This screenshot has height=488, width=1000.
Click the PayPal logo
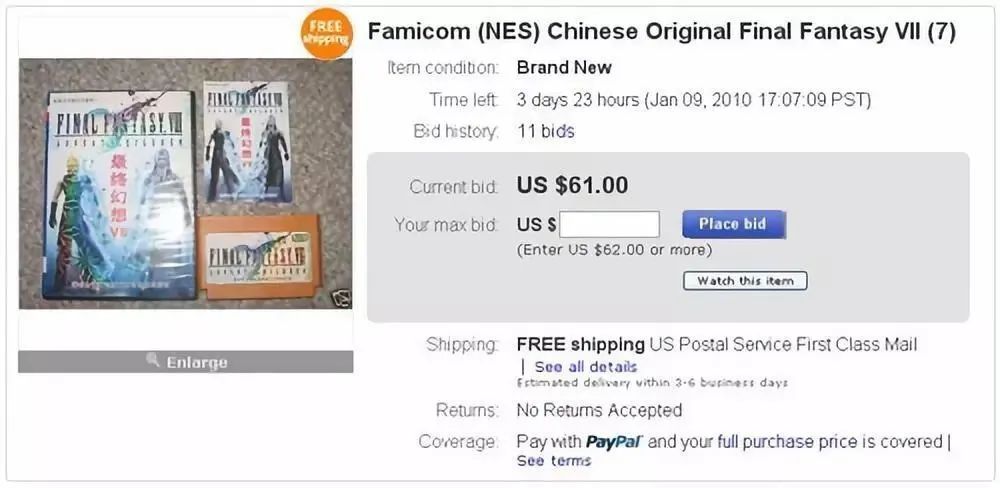tap(613, 441)
